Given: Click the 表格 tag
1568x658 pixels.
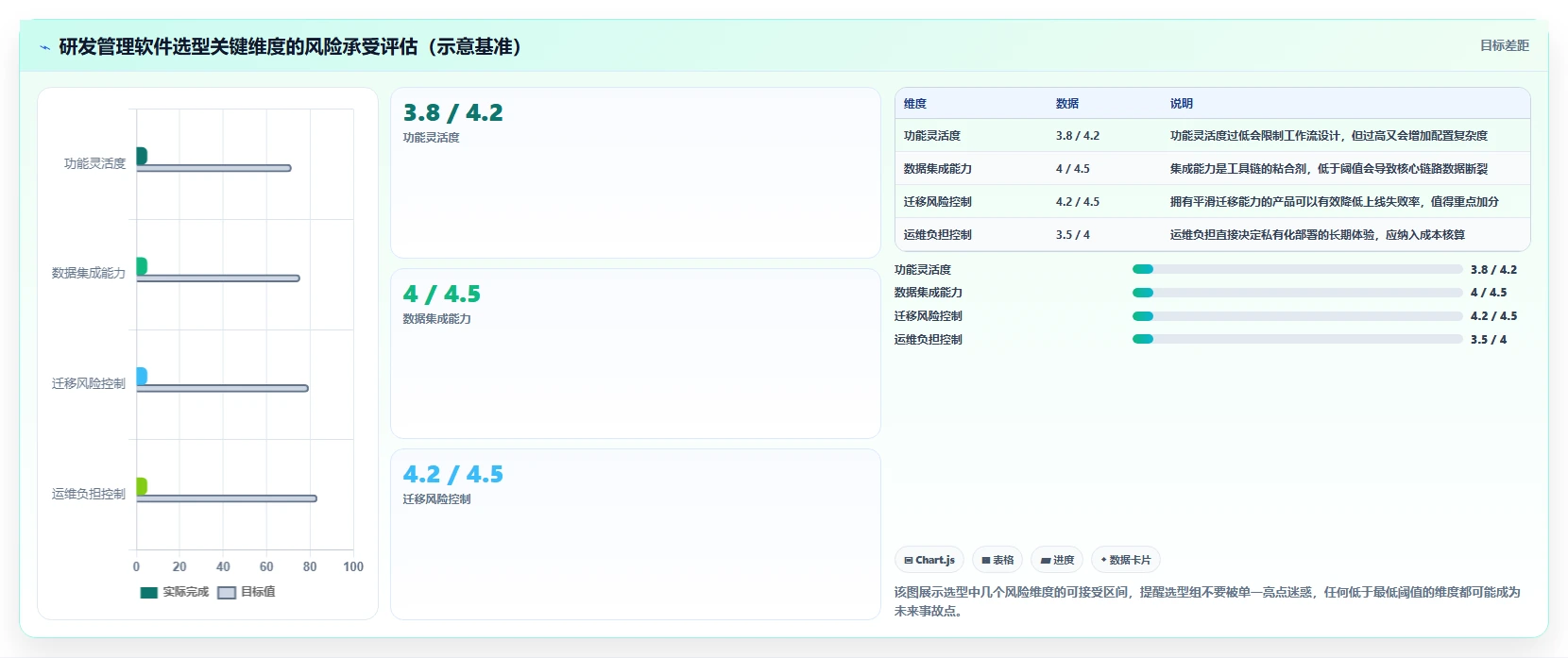Looking at the screenshot, I should tap(997, 560).
